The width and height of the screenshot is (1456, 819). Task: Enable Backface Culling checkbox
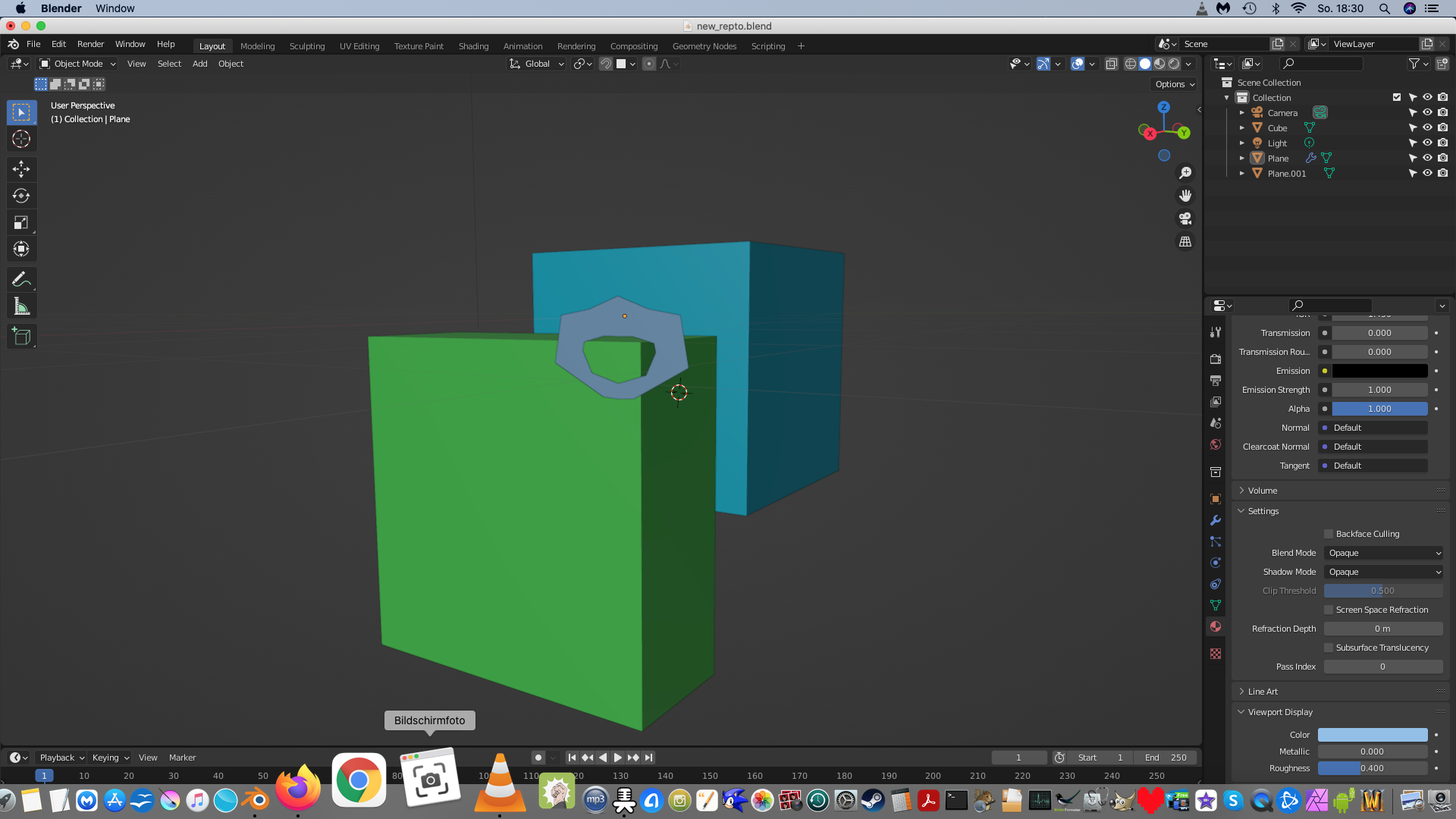click(x=1329, y=534)
